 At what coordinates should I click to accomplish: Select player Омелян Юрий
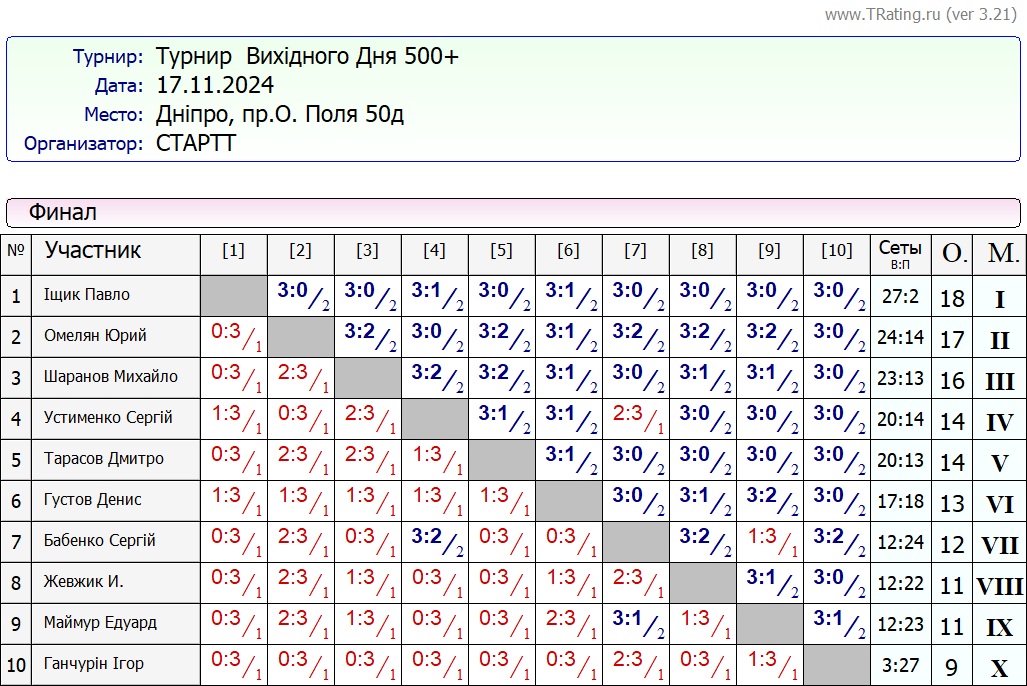[x=96, y=336]
